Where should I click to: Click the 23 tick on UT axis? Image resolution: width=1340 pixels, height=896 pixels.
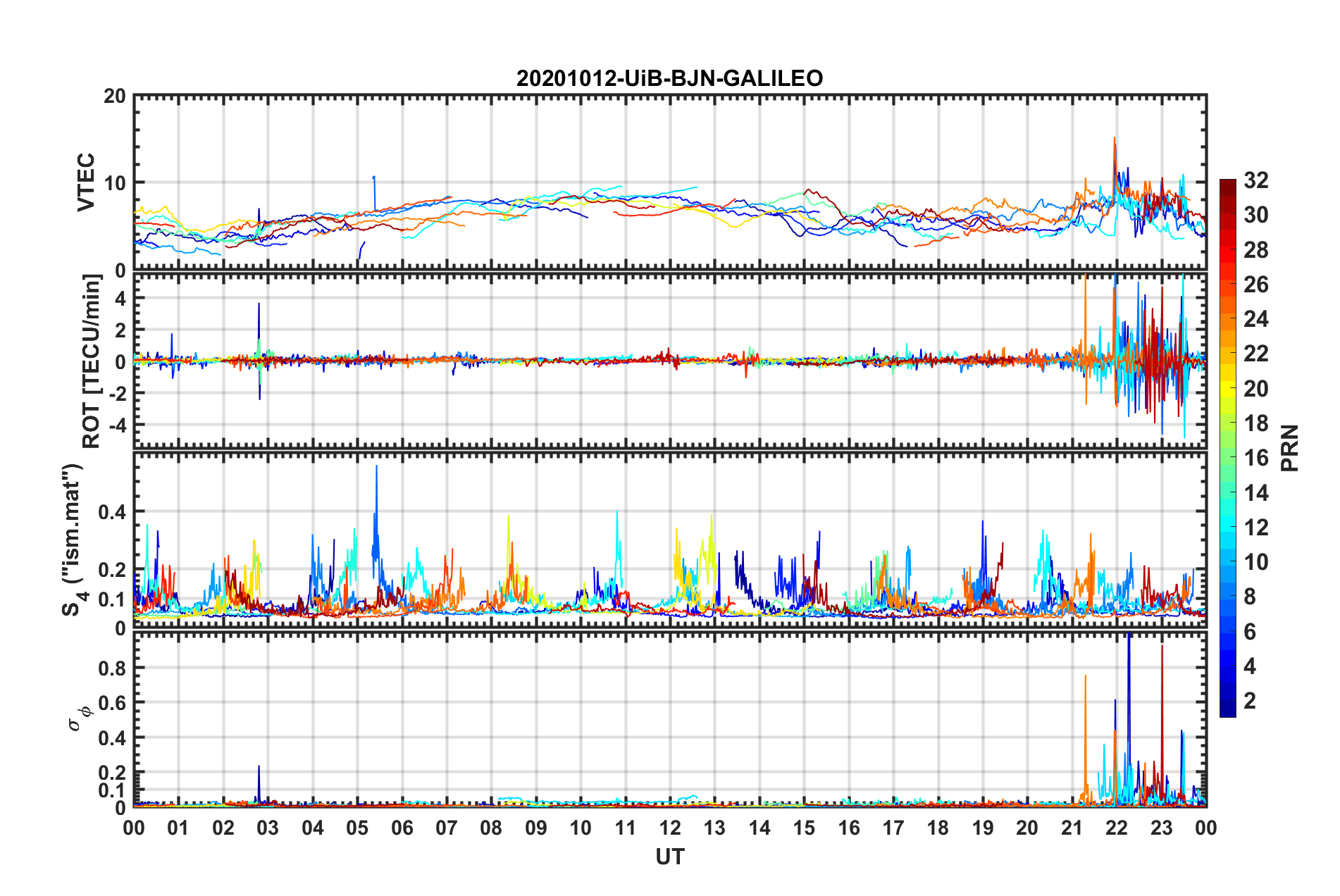coord(1162,828)
